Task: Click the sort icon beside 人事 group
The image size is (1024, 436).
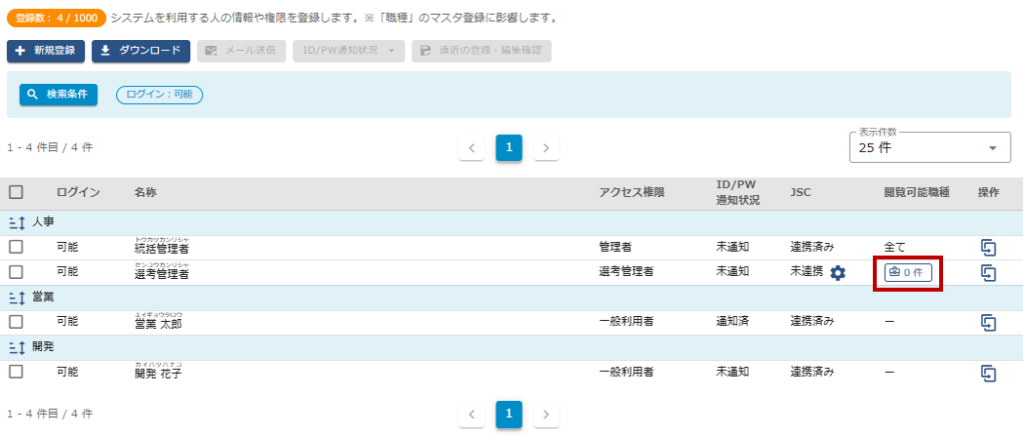Action: click(x=17, y=222)
